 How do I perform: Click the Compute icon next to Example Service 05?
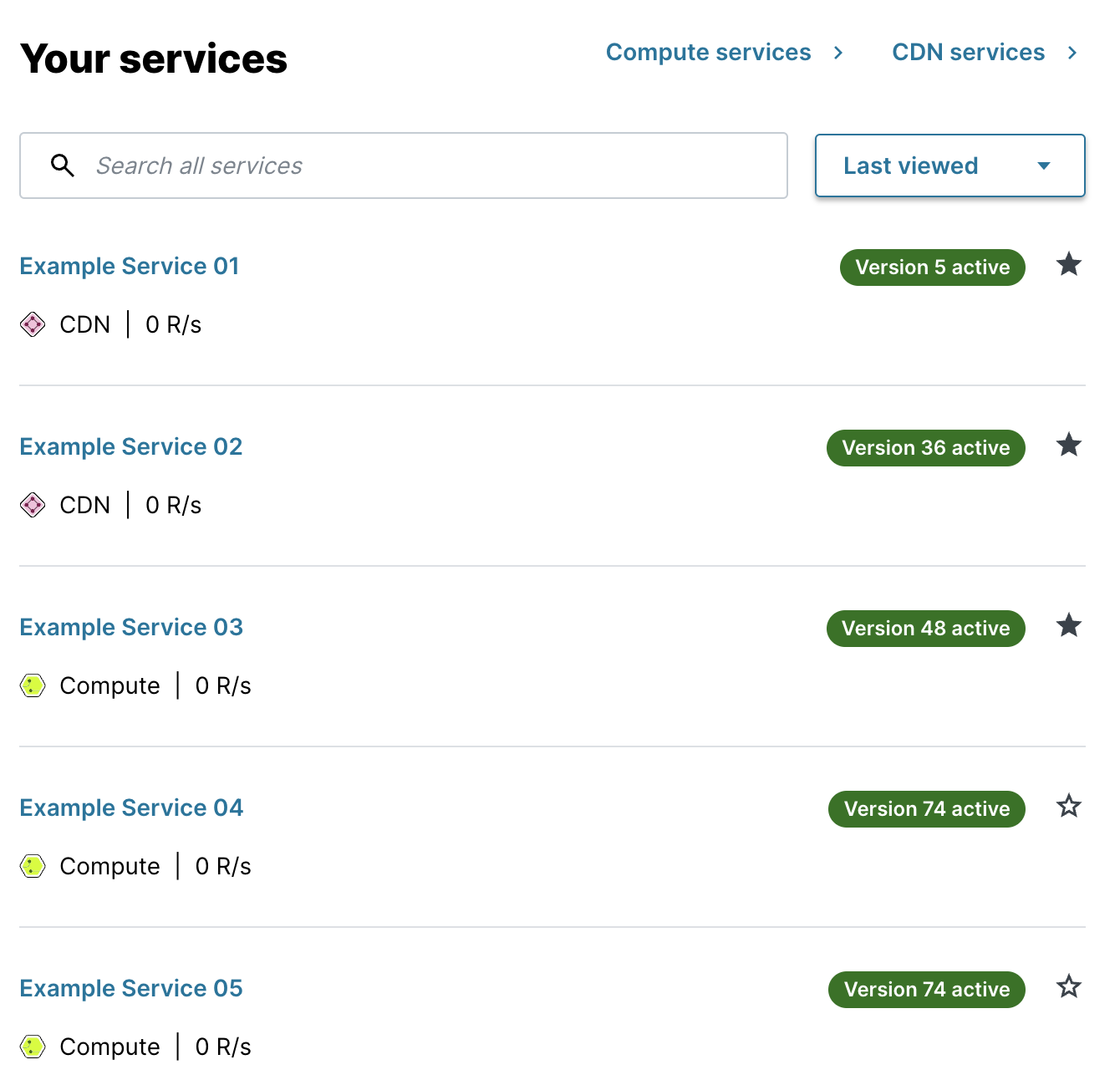pos(32,1047)
